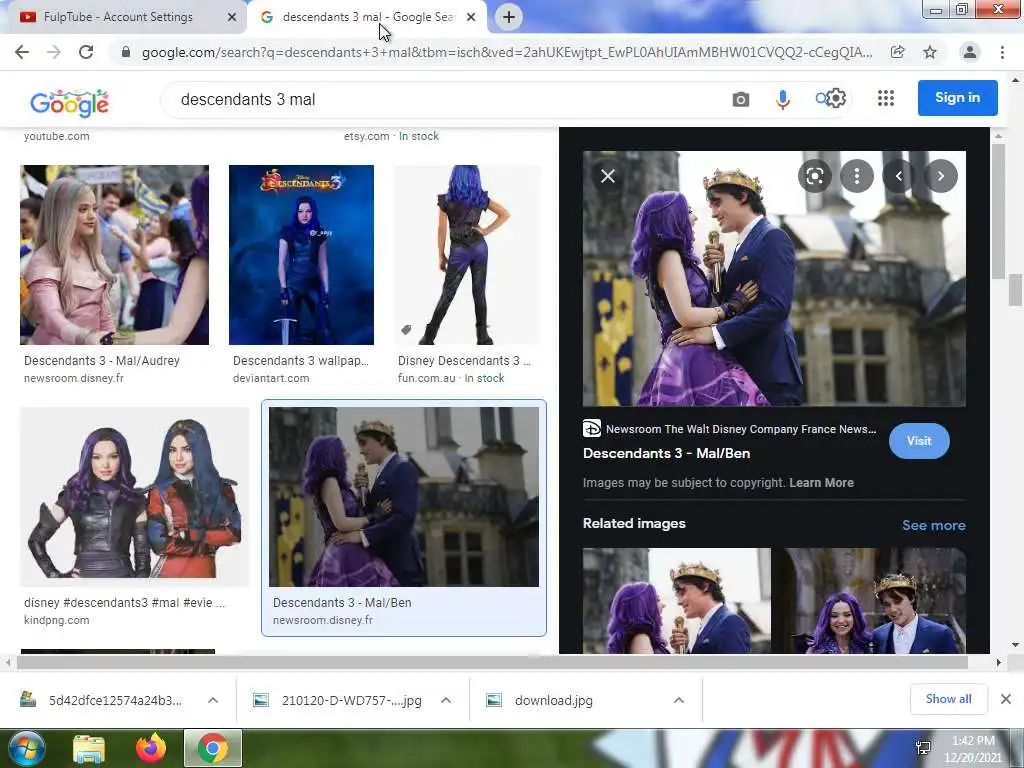Open the Chrome profile icon

(970, 52)
